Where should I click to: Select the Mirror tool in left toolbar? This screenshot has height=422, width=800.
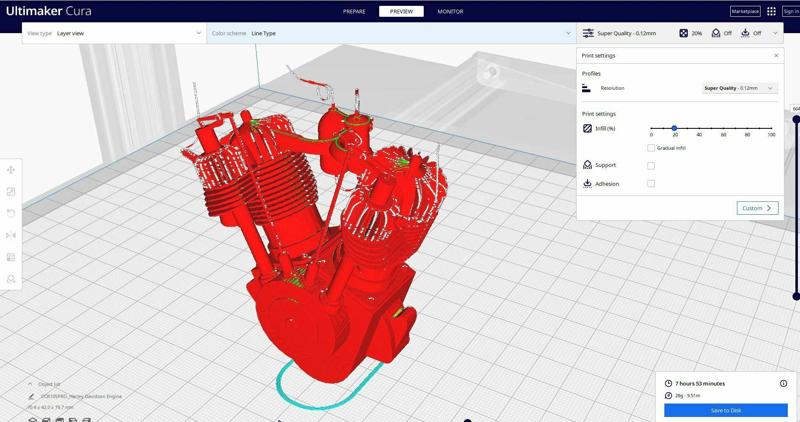point(11,235)
